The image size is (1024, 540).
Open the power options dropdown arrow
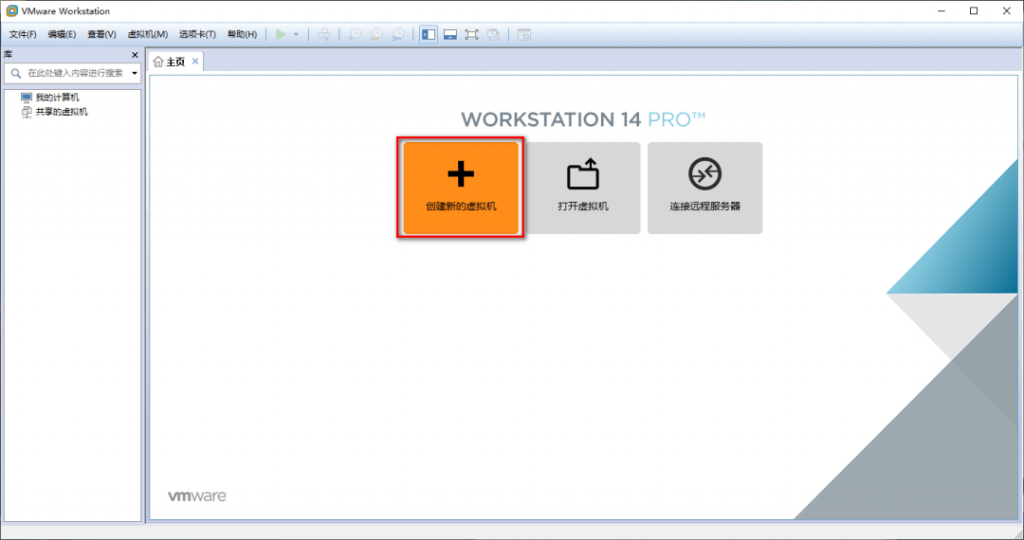point(296,35)
